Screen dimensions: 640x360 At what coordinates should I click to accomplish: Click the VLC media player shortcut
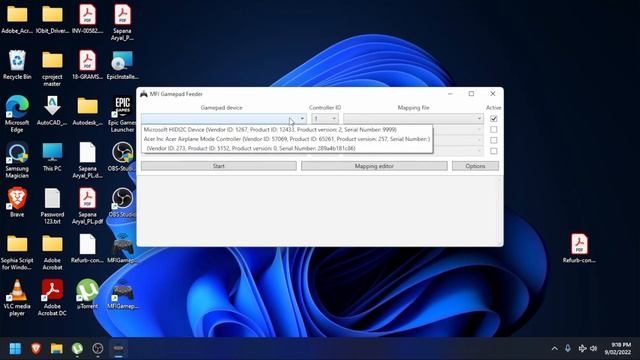point(17,298)
